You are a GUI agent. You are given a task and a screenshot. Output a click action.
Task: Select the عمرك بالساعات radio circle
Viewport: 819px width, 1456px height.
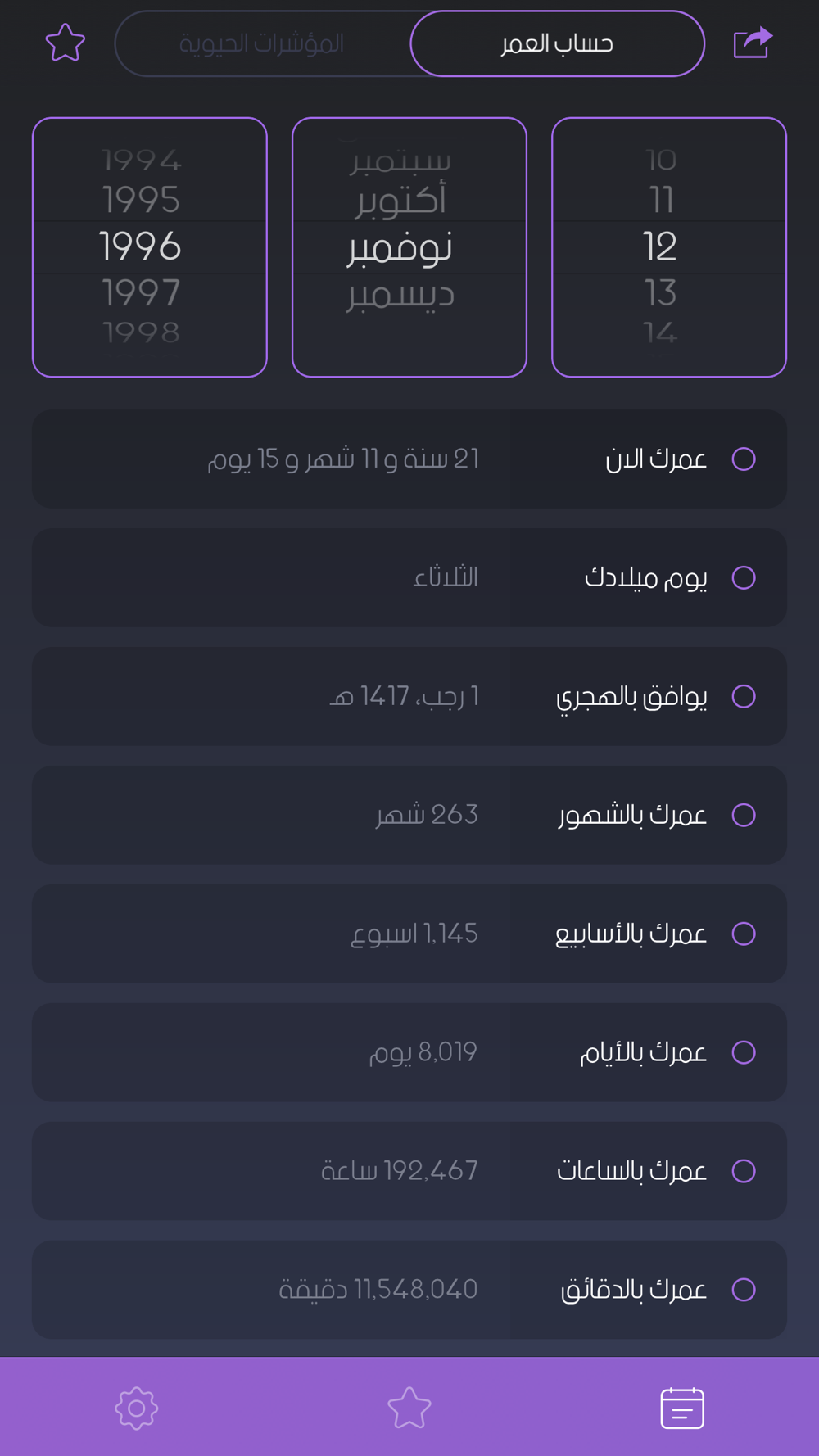744,1171
